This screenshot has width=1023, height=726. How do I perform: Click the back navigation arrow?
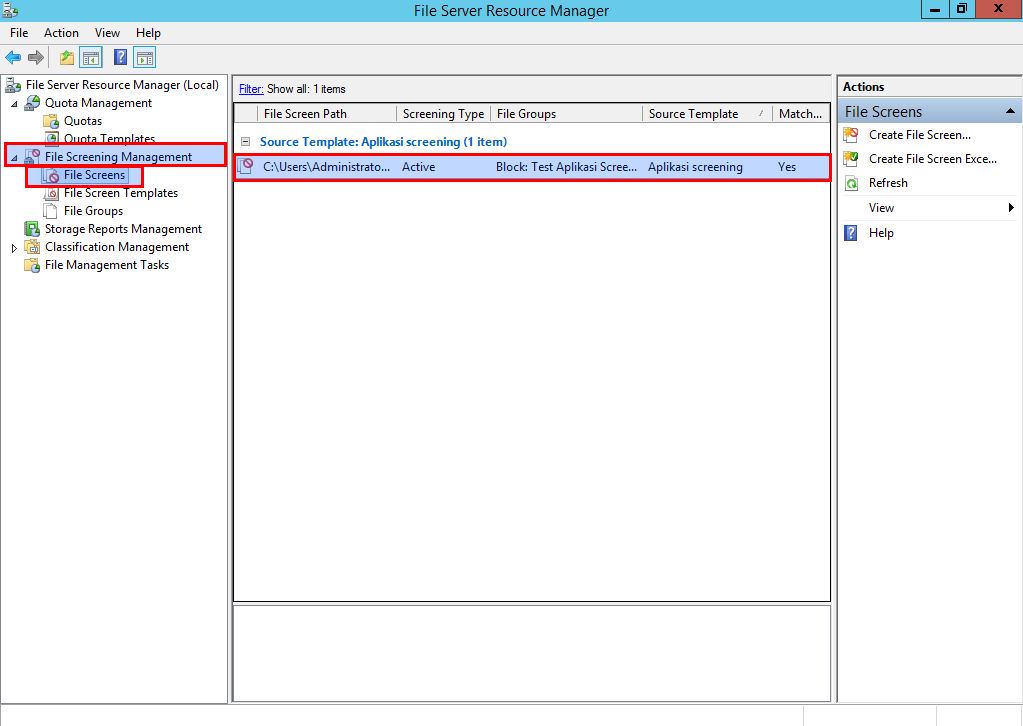pyautogui.click(x=12, y=57)
